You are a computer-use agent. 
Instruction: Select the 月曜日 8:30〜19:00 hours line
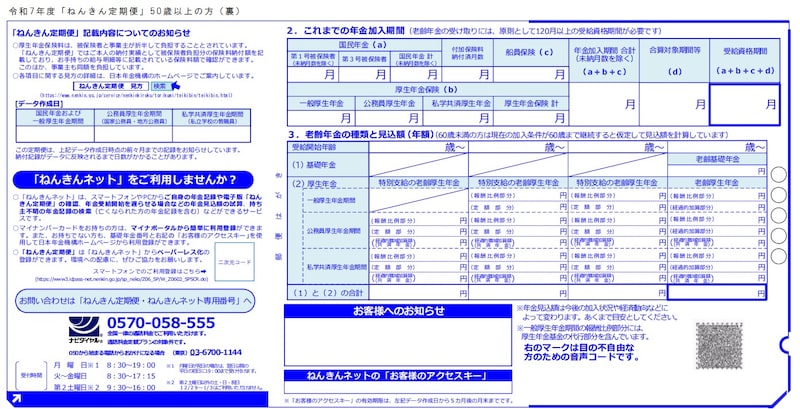(105, 365)
